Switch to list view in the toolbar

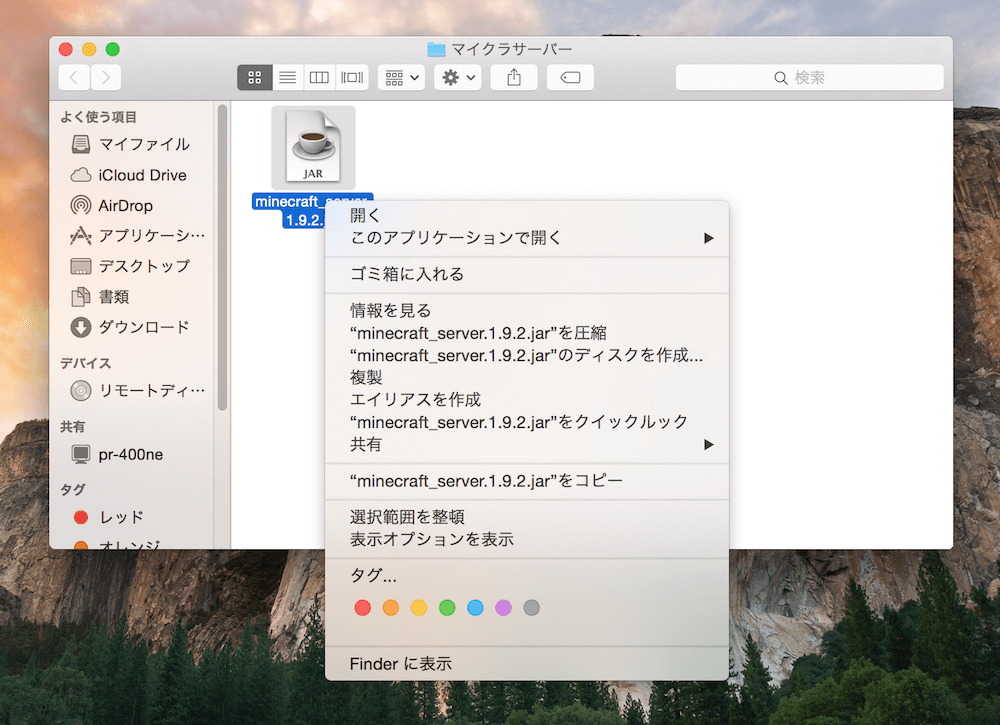286,77
